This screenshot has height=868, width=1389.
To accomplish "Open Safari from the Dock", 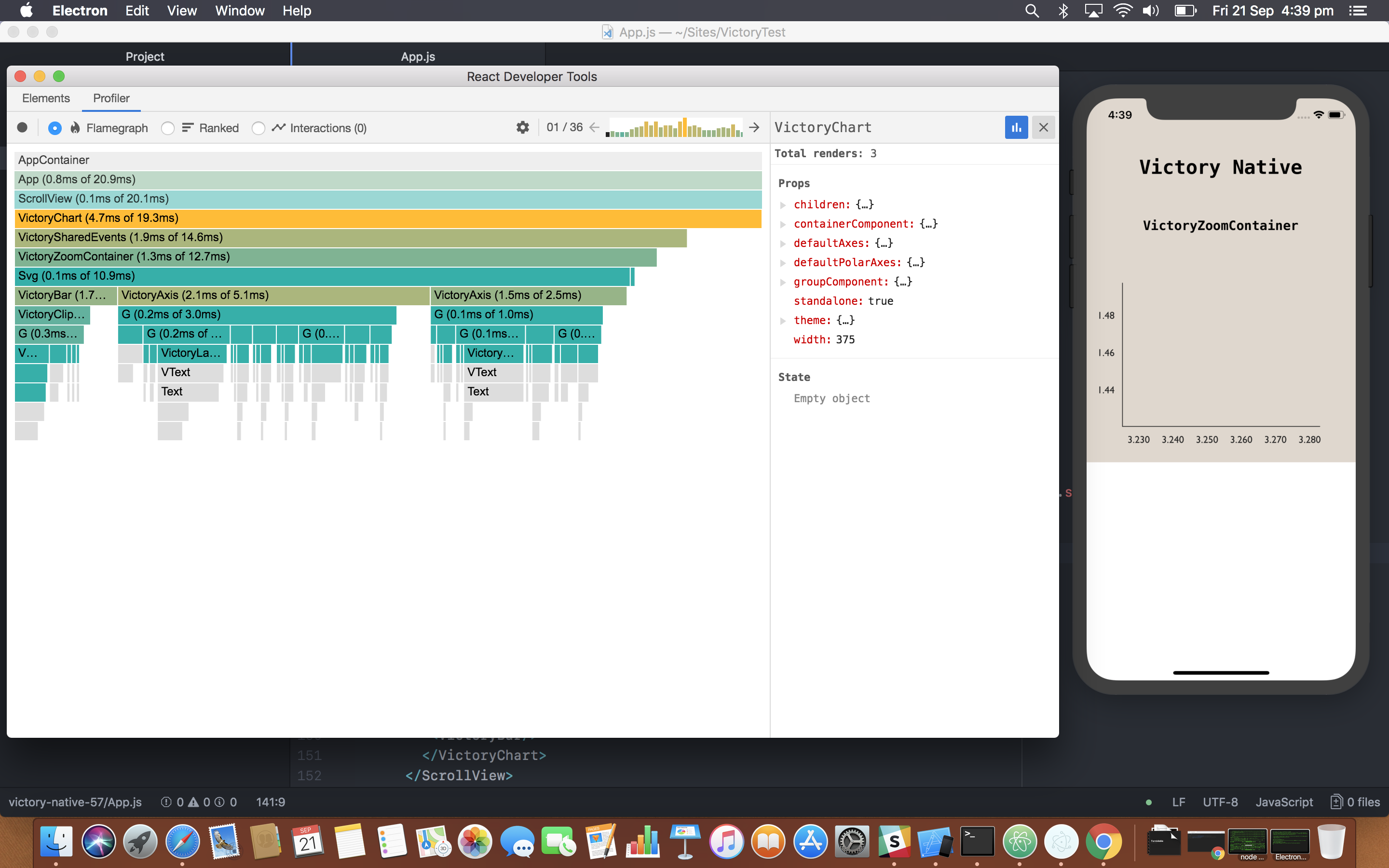I will pyautogui.click(x=182, y=841).
